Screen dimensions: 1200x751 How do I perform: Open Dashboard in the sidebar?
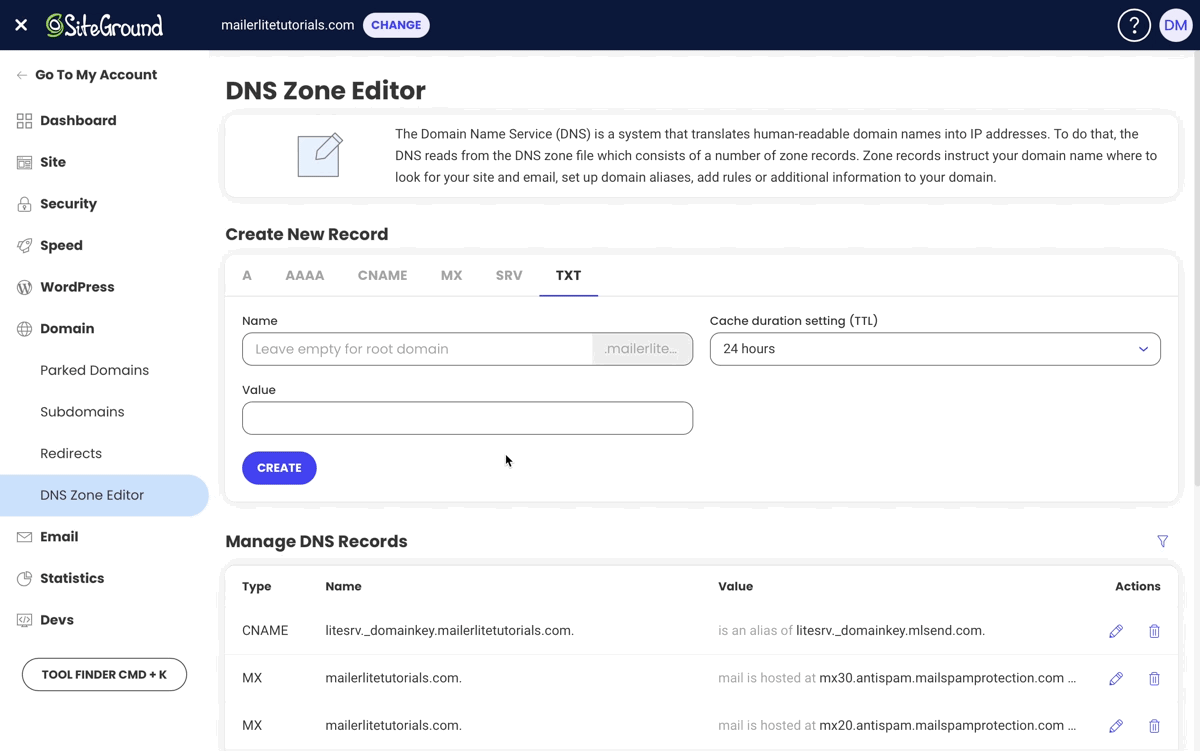point(78,121)
